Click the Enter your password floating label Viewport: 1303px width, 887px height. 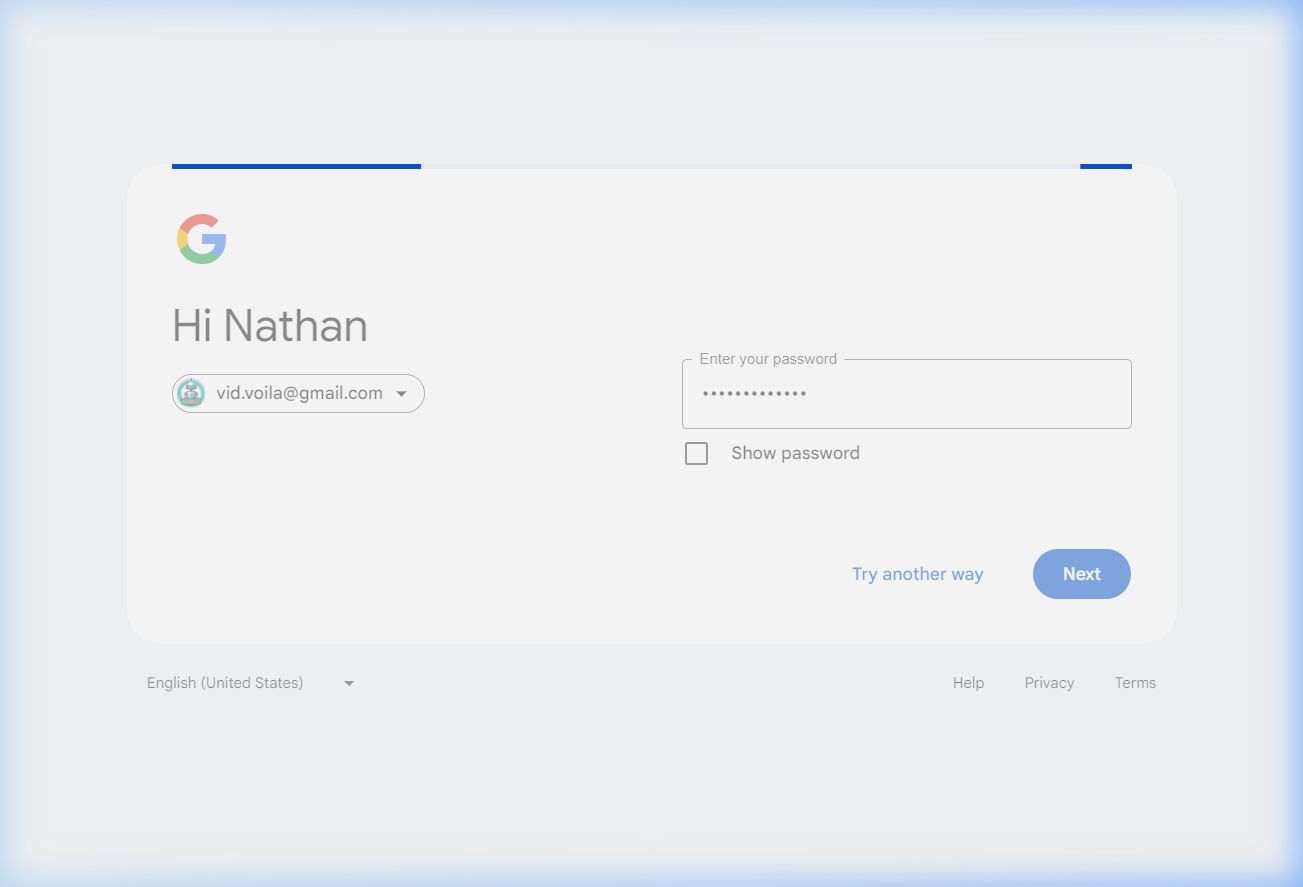coord(768,359)
